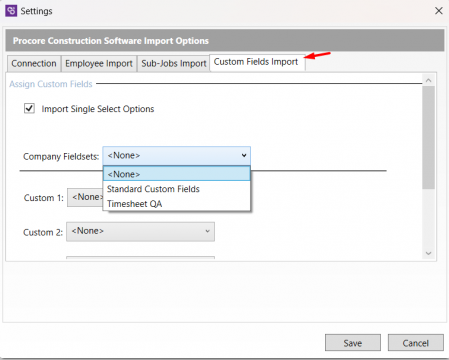Click the scrollbar down arrow
Image resolution: width=449 pixels, height=360 pixels.
click(429, 253)
